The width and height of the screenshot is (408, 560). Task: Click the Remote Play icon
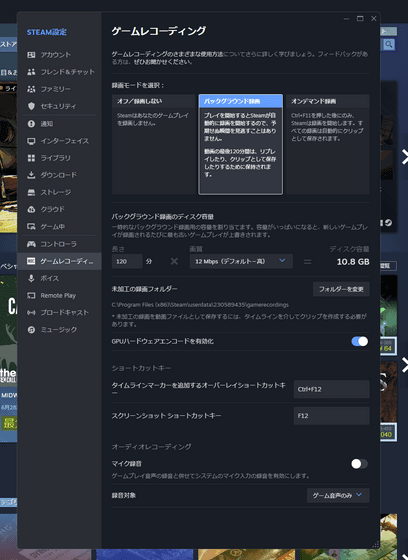[x=31, y=295]
